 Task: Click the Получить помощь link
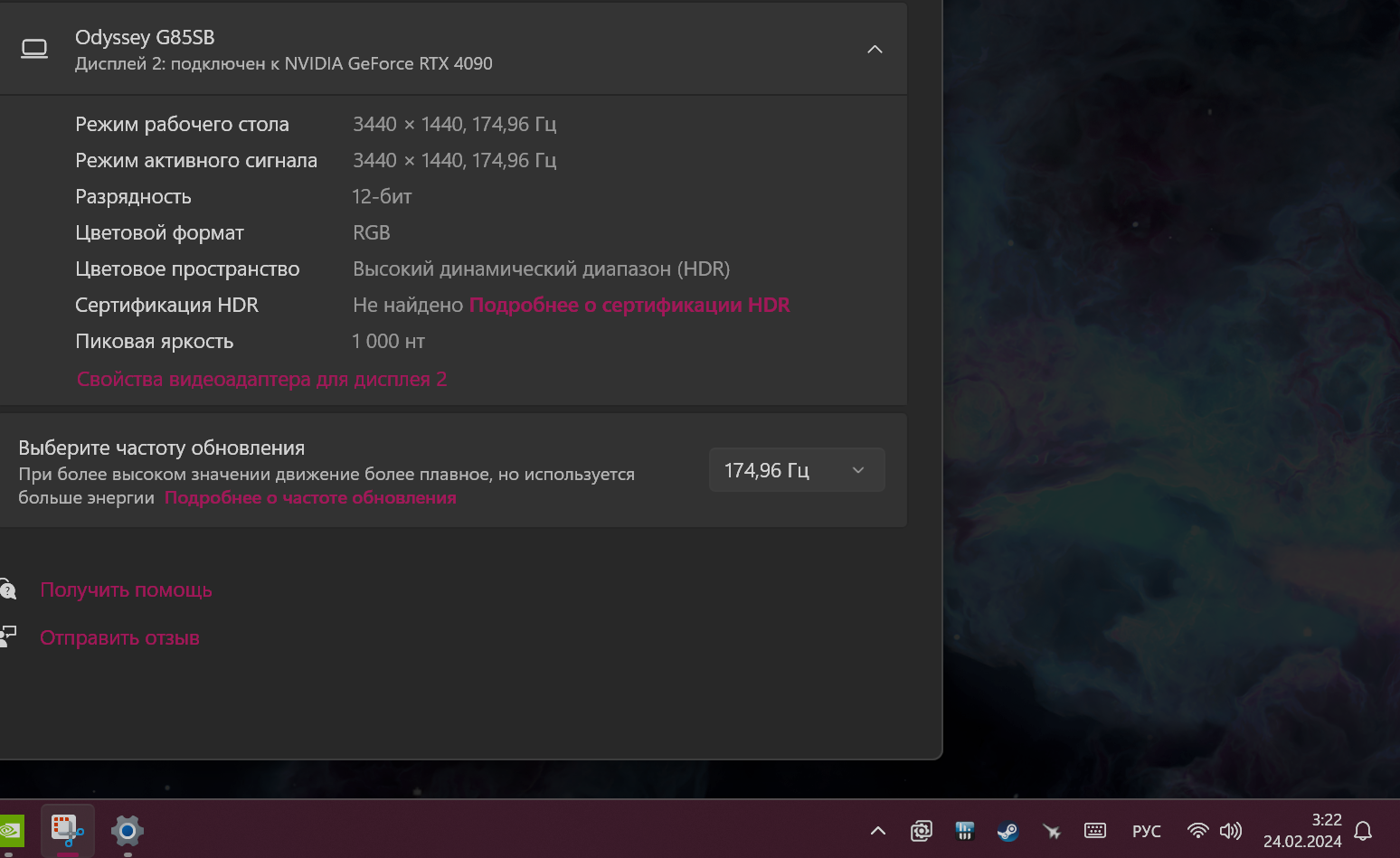pyautogui.click(x=126, y=590)
